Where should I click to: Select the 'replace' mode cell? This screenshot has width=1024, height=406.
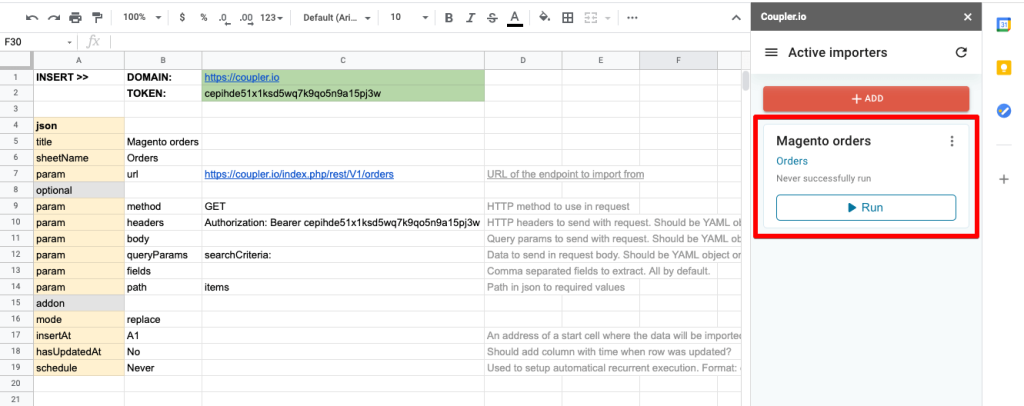(163, 320)
